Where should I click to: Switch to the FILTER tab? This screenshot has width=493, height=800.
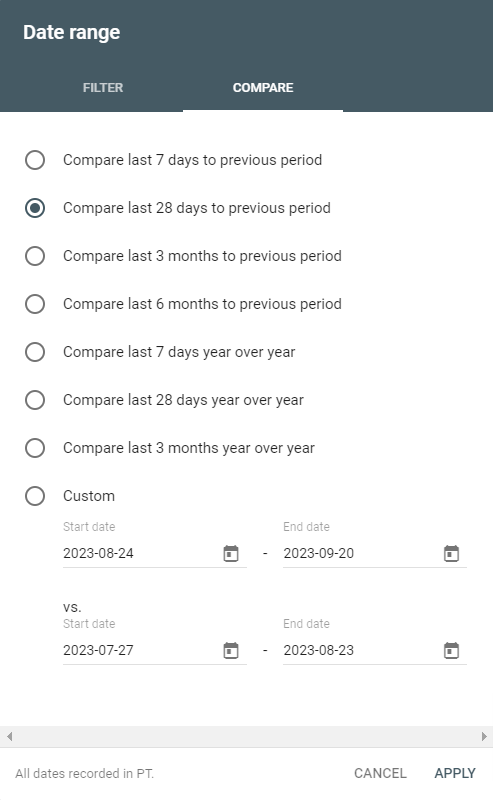click(x=103, y=88)
